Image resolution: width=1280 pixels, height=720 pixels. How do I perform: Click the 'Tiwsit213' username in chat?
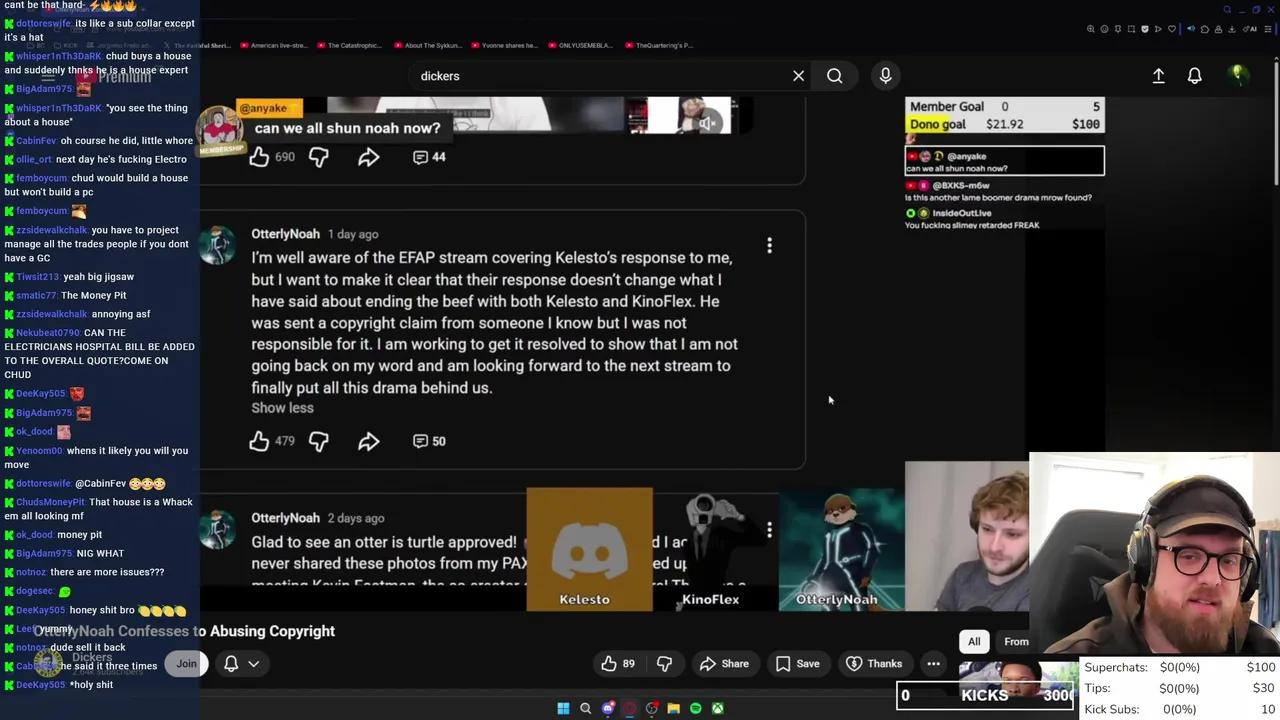tap(37, 277)
